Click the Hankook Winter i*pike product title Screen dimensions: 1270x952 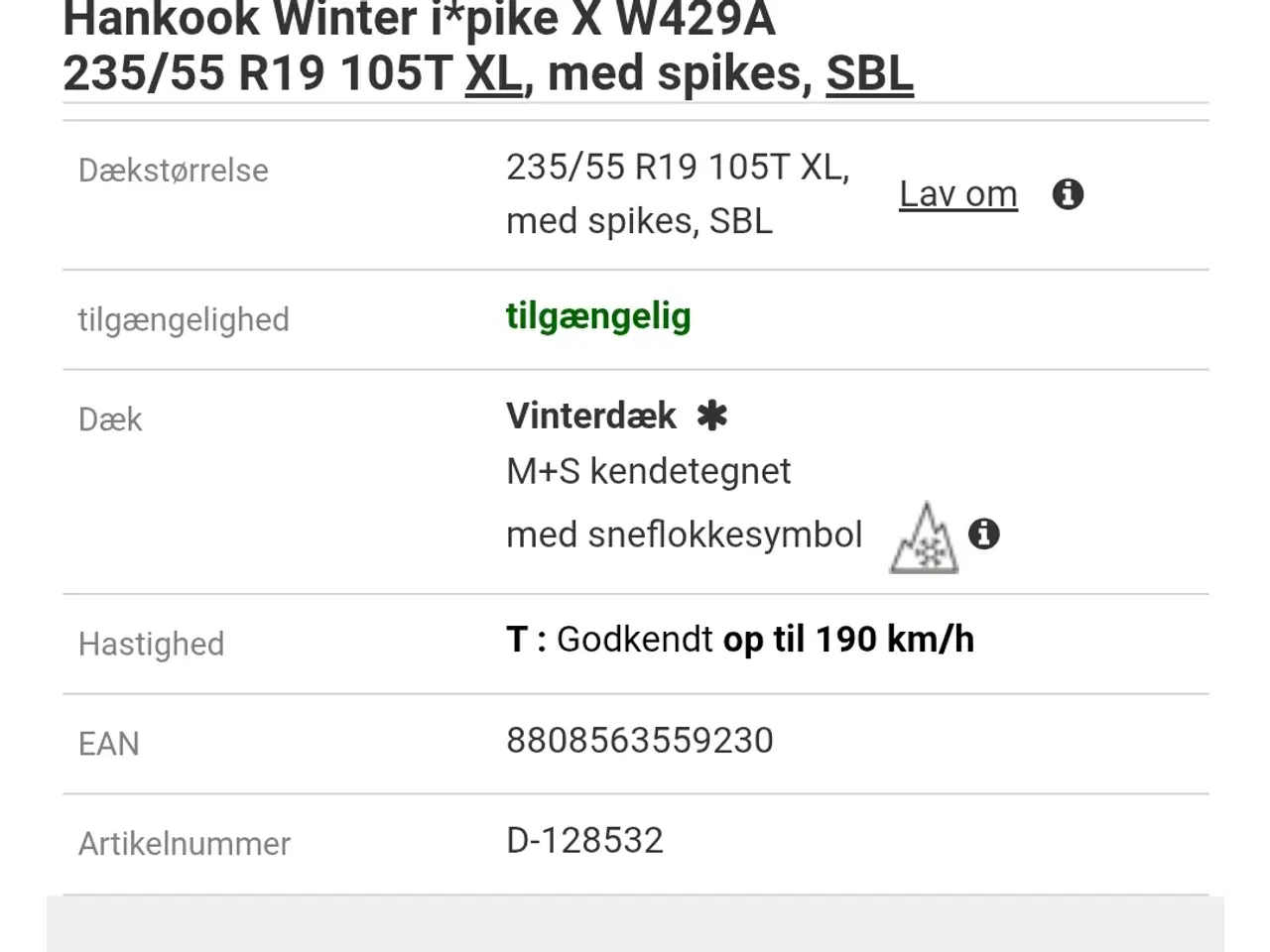pos(419,20)
